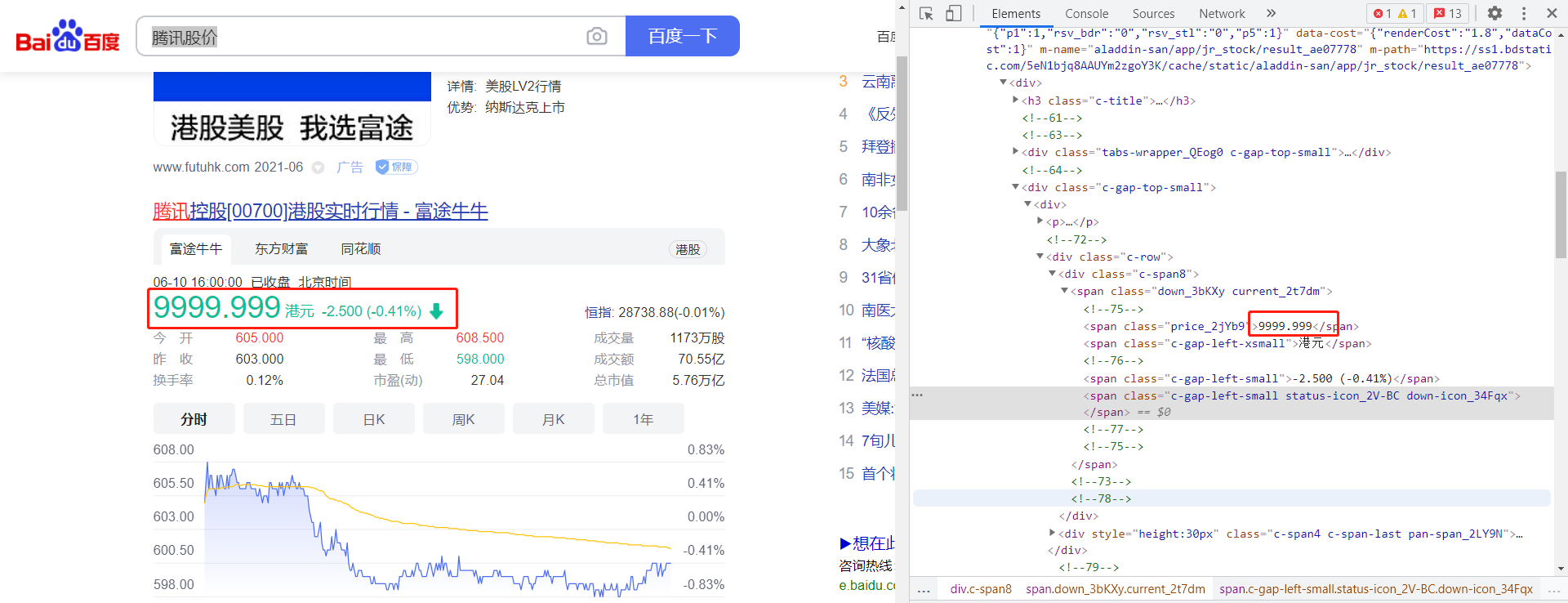Show the 月K chart view
1568x603 pixels.
554,419
